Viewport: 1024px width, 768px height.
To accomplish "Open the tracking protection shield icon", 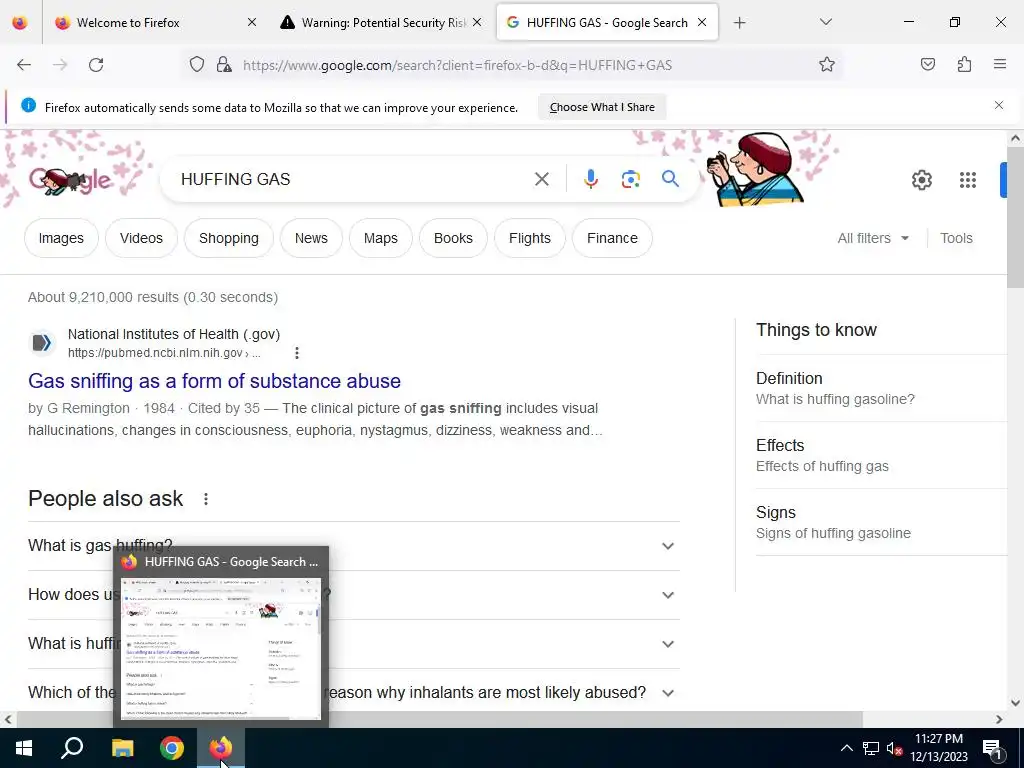I will coord(197,64).
